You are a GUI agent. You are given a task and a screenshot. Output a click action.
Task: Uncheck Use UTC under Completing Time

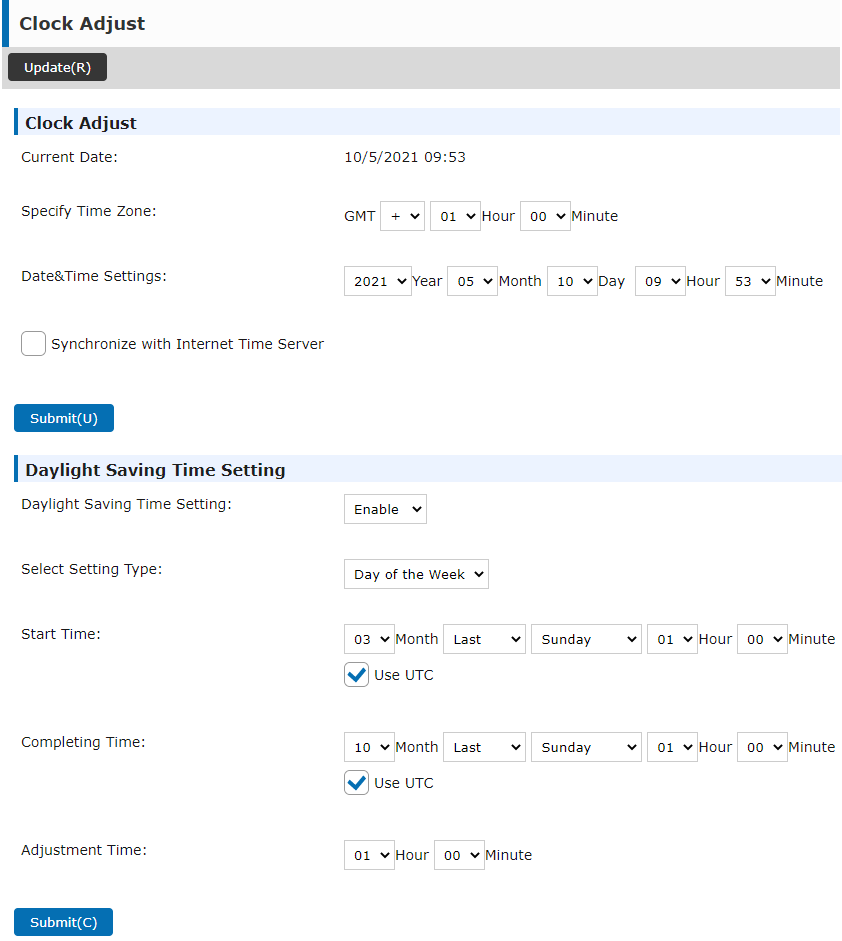356,782
